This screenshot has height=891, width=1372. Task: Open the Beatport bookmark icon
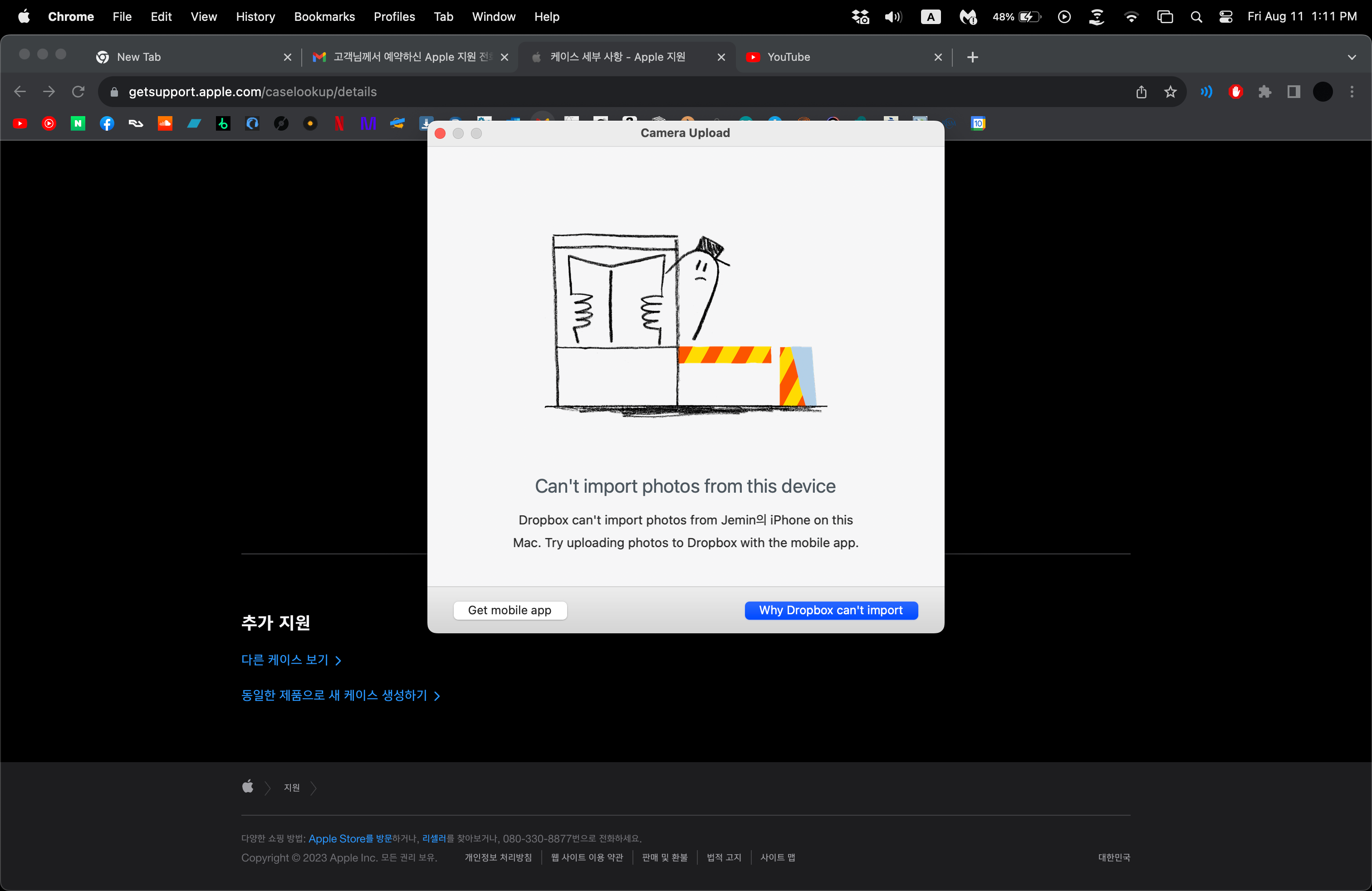click(223, 123)
